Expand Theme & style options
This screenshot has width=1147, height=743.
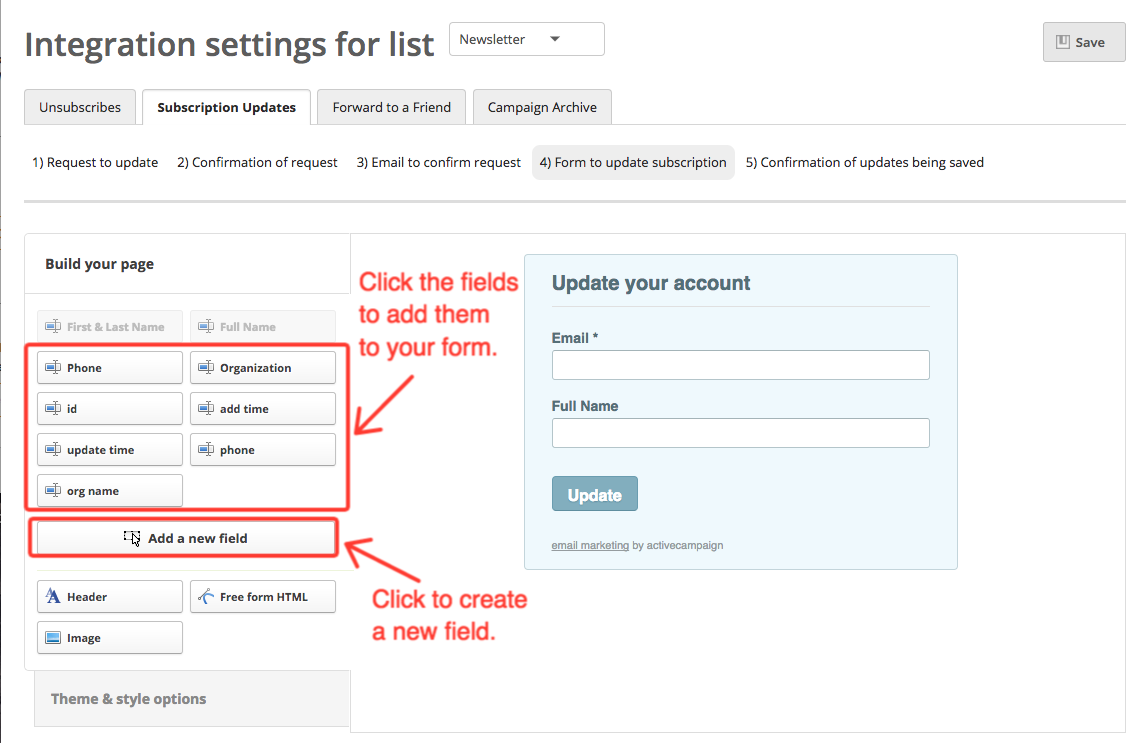click(128, 698)
